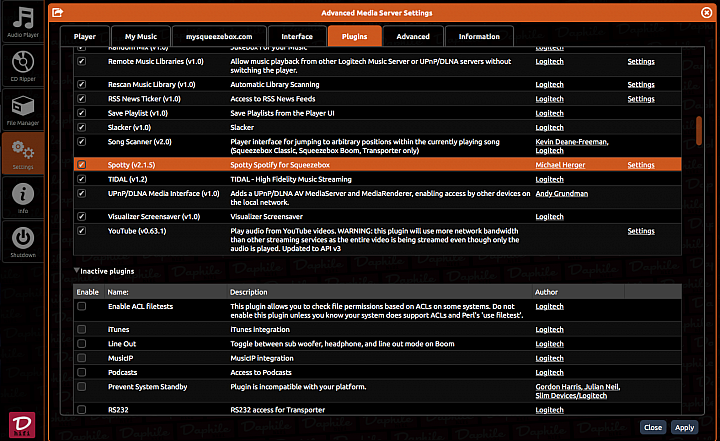Open Settings link for YouTube plugin
This screenshot has width=720, height=441.
[641, 231]
